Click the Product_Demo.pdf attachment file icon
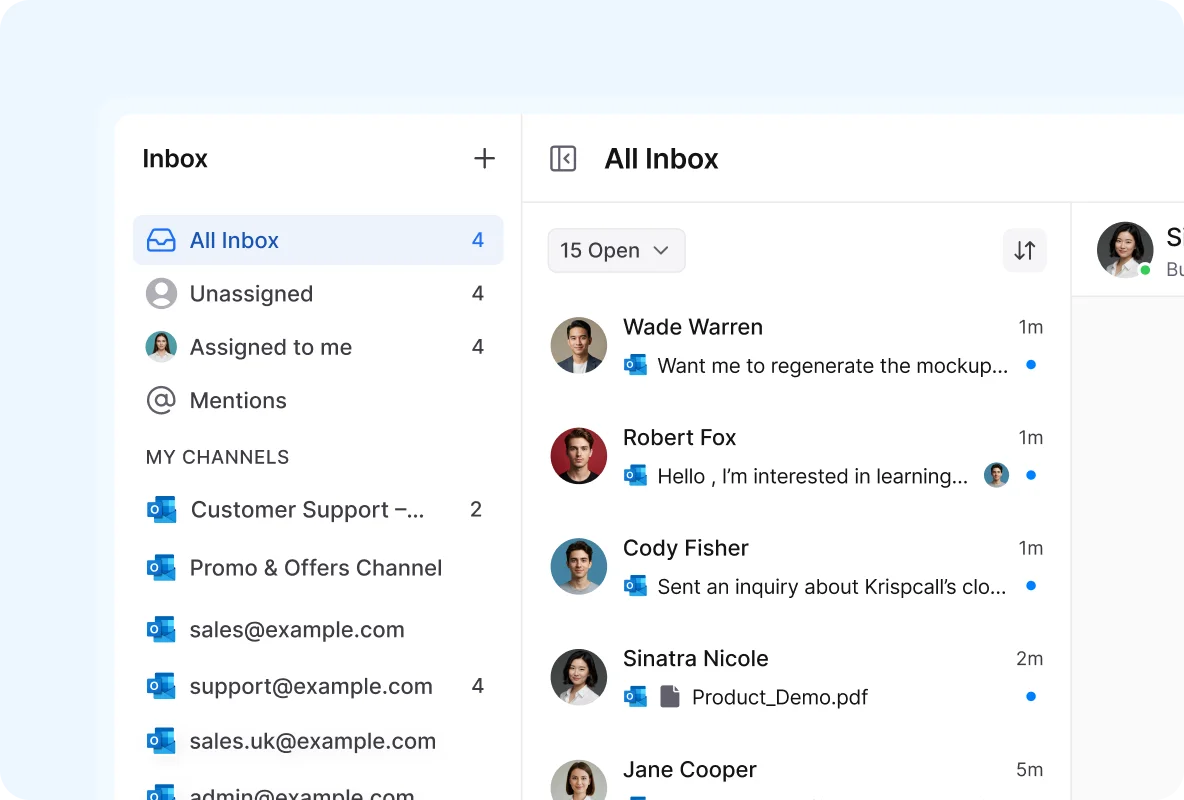The width and height of the screenshot is (1184, 800). 670,697
